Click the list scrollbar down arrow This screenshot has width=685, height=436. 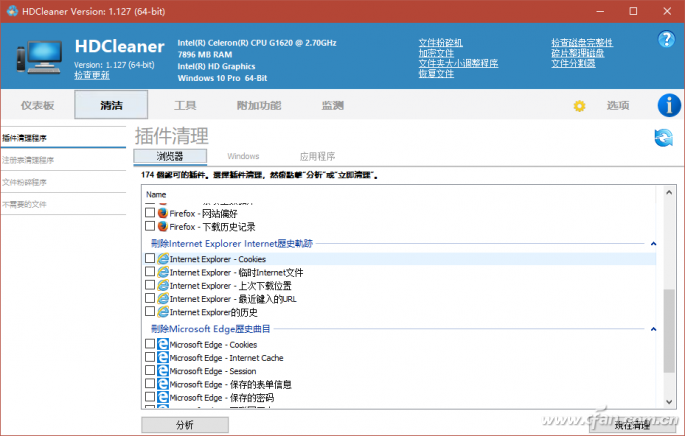tap(669, 401)
